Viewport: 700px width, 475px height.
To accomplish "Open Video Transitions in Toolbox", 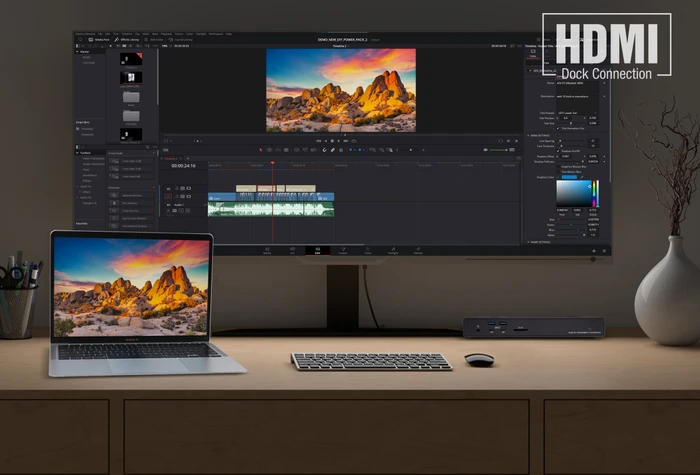I will coord(93,158).
